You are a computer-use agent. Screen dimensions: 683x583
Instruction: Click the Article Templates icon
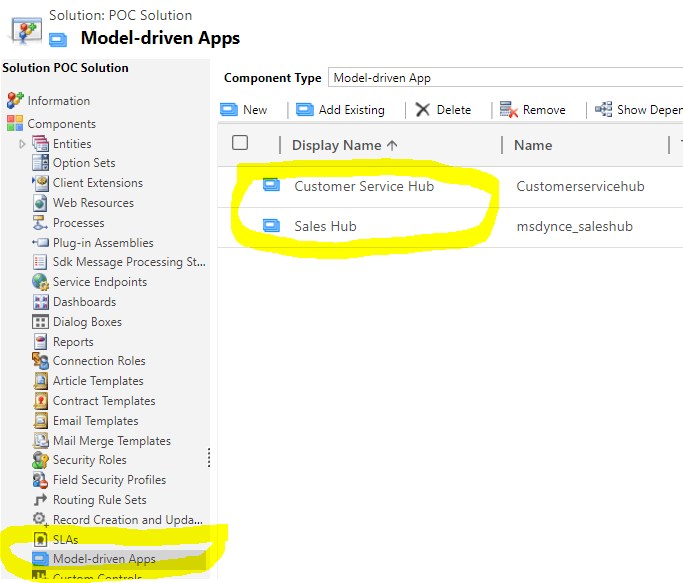(41, 381)
